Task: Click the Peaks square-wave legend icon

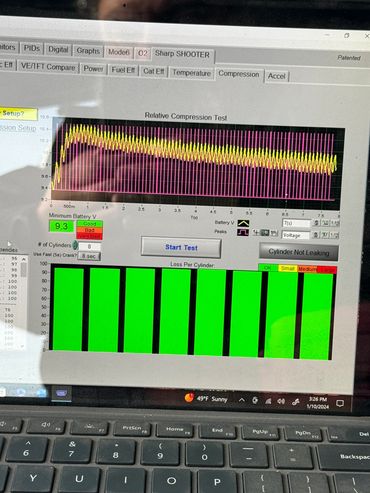Action: (243, 232)
